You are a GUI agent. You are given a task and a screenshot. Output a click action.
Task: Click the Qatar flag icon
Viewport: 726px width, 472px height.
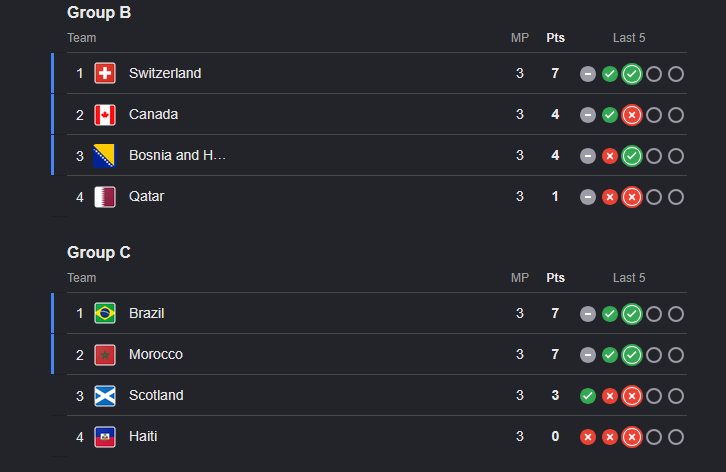(105, 196)
